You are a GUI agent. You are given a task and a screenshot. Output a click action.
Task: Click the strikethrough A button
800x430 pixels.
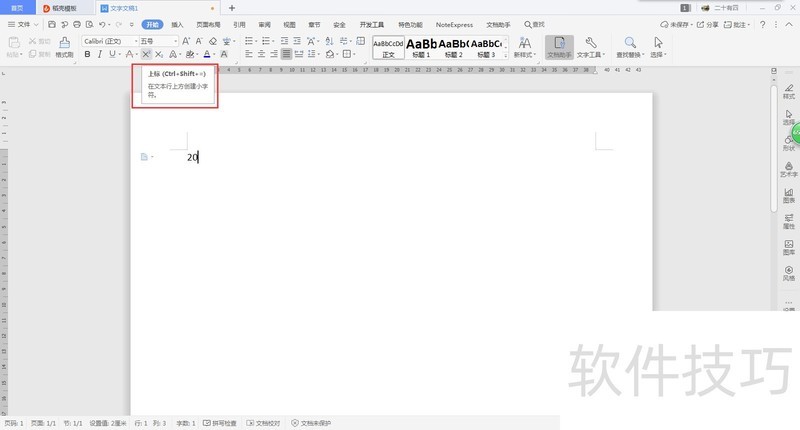tap(130, 54)
